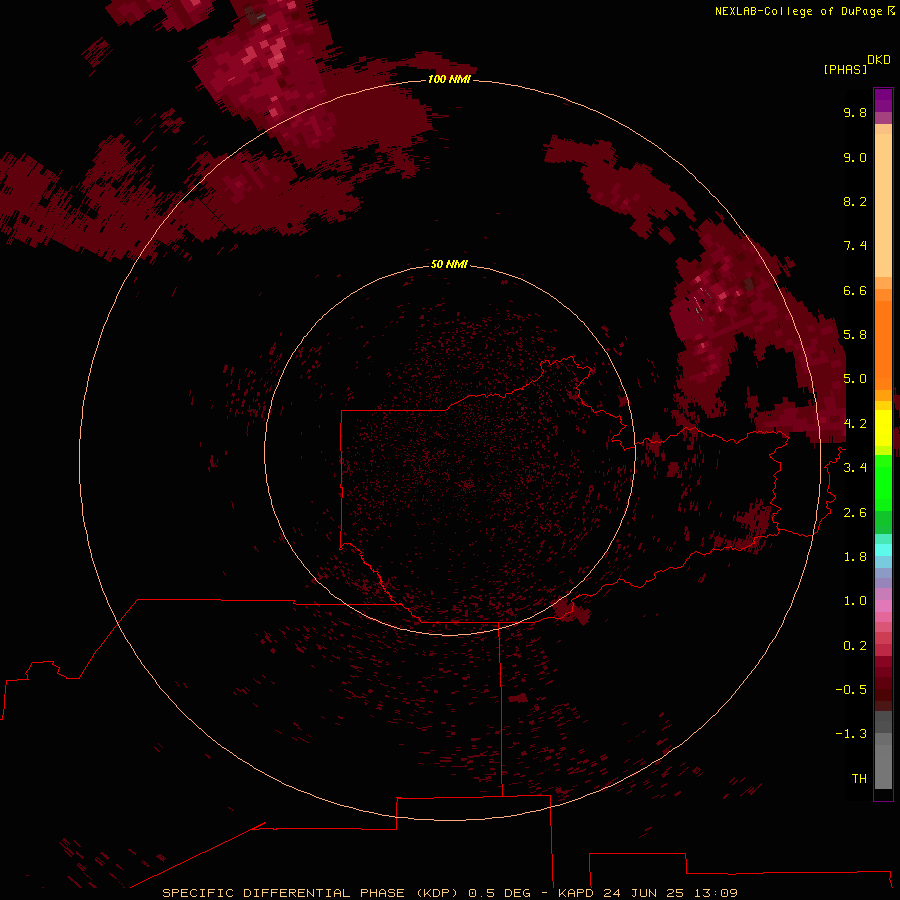Click the 4.2 value on the color scale
The image size is (900, 900).
[x=855, y=424]
